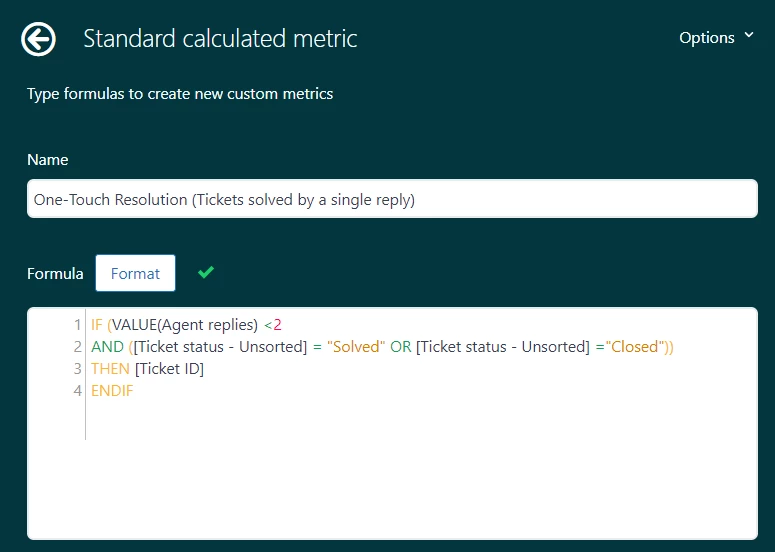The width and height of the screenshot is (775, 552).
Task: Click the "Solved" string in formula
Action: pos(356,347)
